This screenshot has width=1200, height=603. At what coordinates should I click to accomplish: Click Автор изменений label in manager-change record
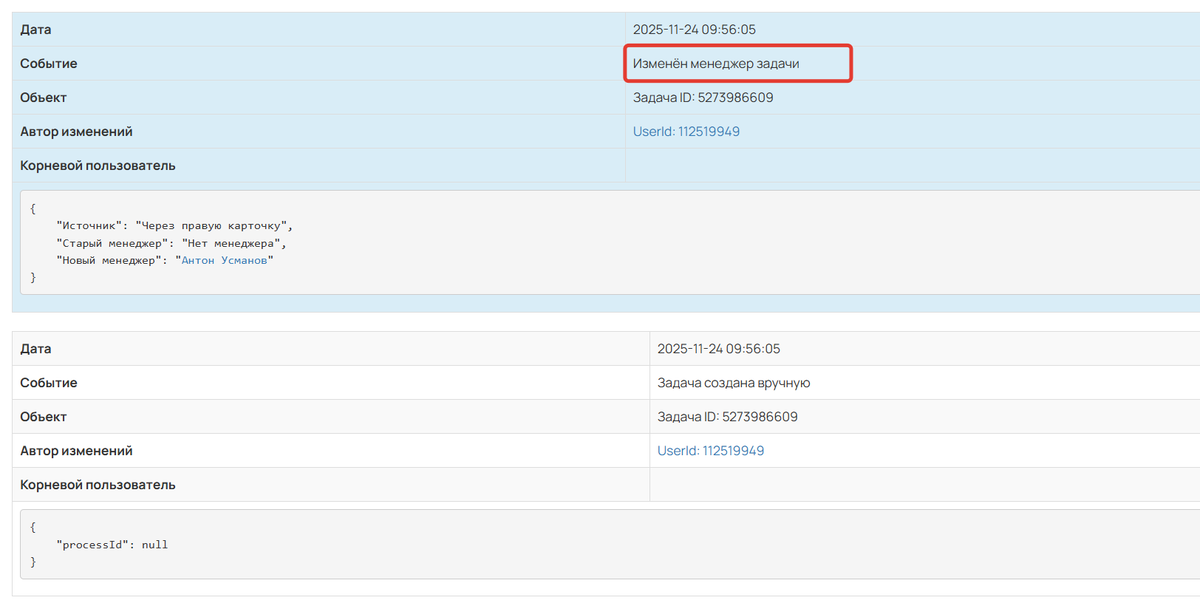76,131
